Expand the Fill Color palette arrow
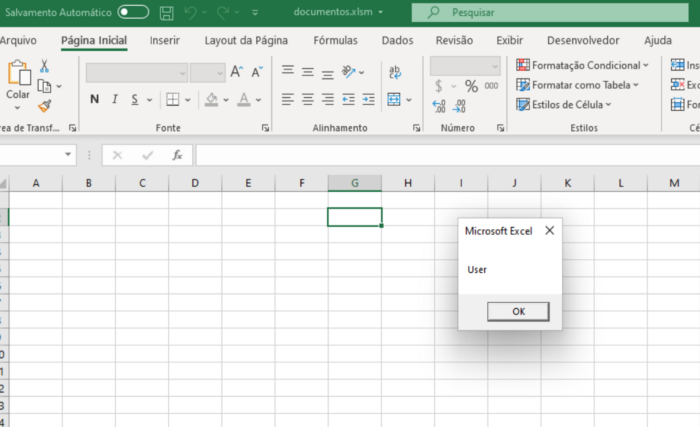Screen dimensions: 700x427 click(226, 100)
